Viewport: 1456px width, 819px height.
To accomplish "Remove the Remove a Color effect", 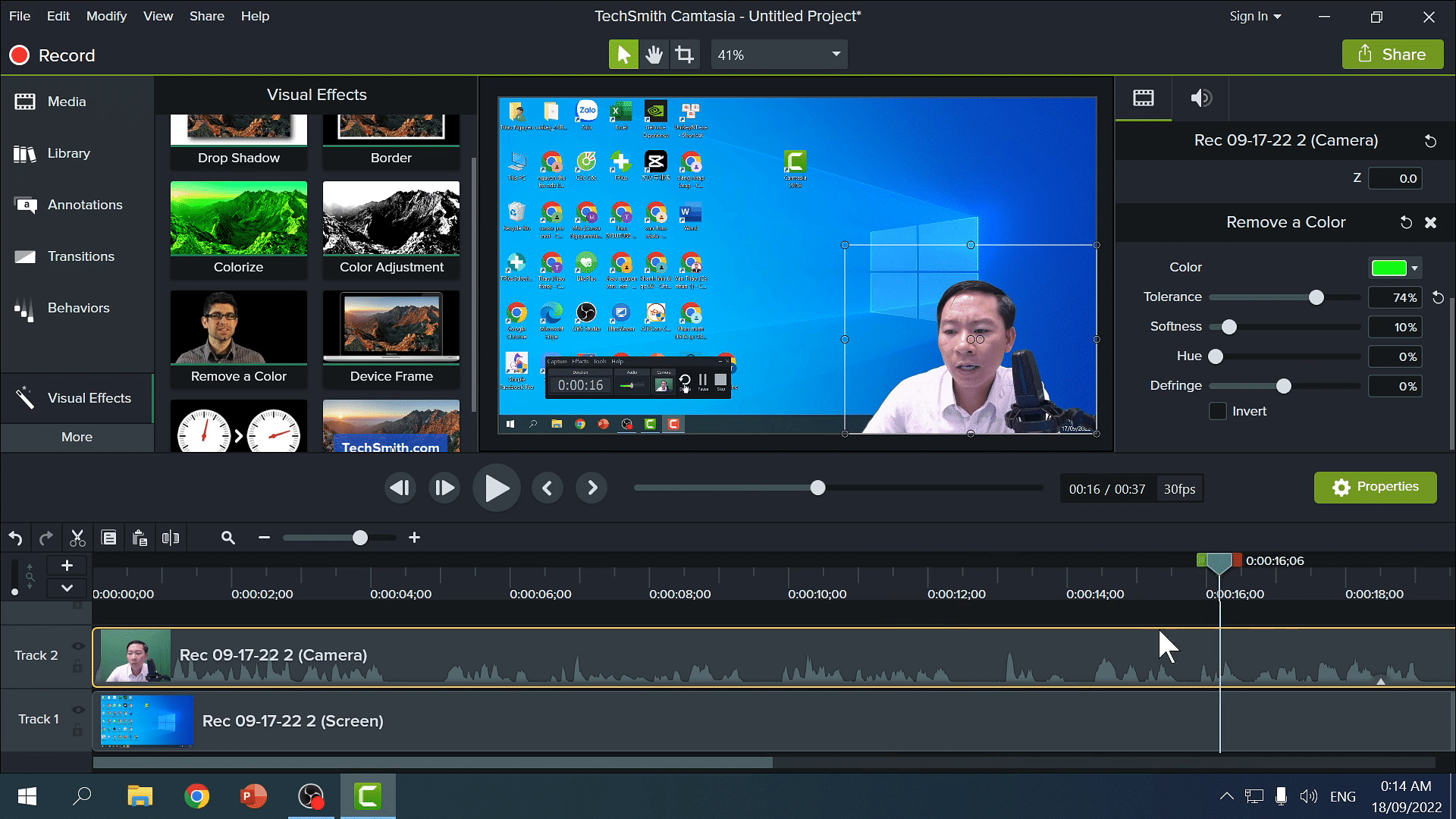I will 1430,222.
